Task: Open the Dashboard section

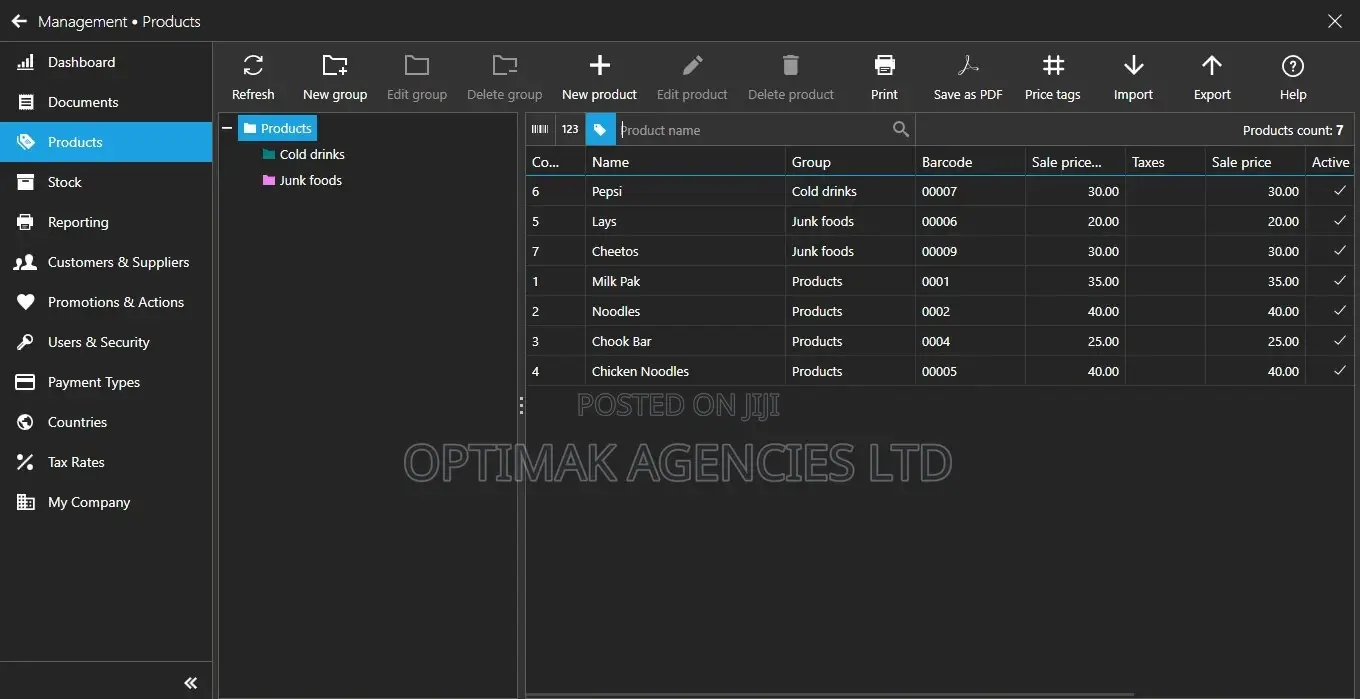Action: [106, 62]
